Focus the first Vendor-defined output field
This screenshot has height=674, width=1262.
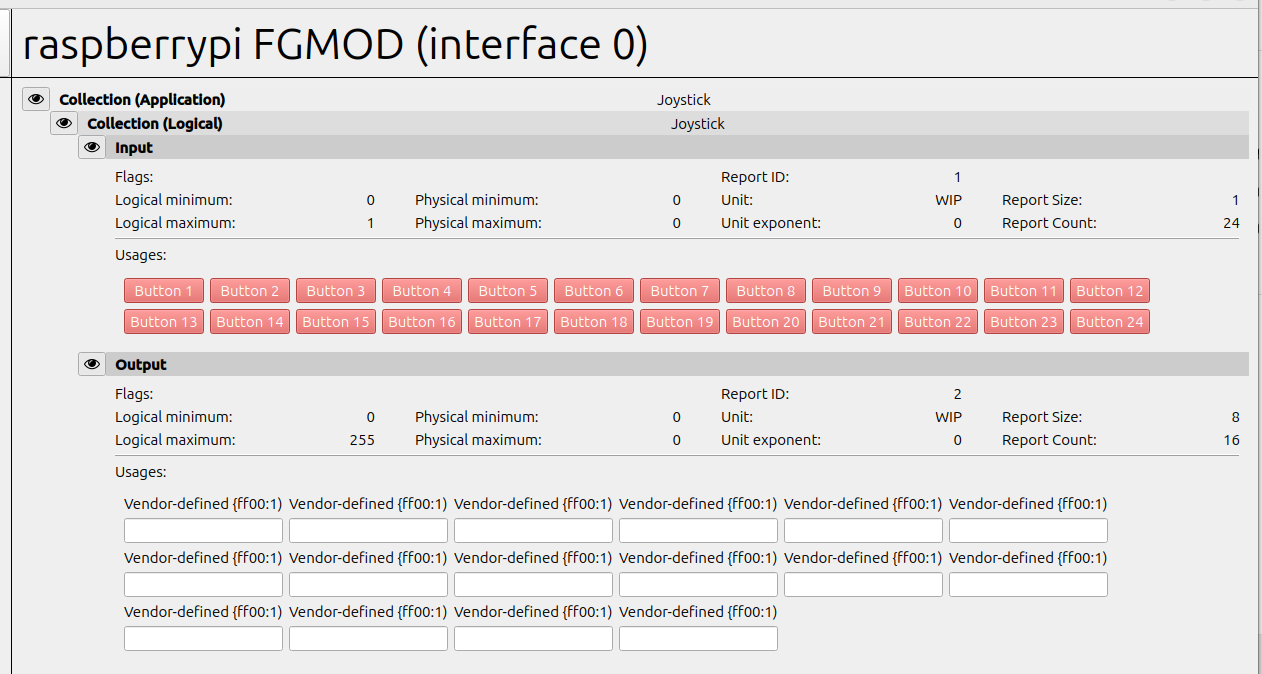[x=203, y=531]
